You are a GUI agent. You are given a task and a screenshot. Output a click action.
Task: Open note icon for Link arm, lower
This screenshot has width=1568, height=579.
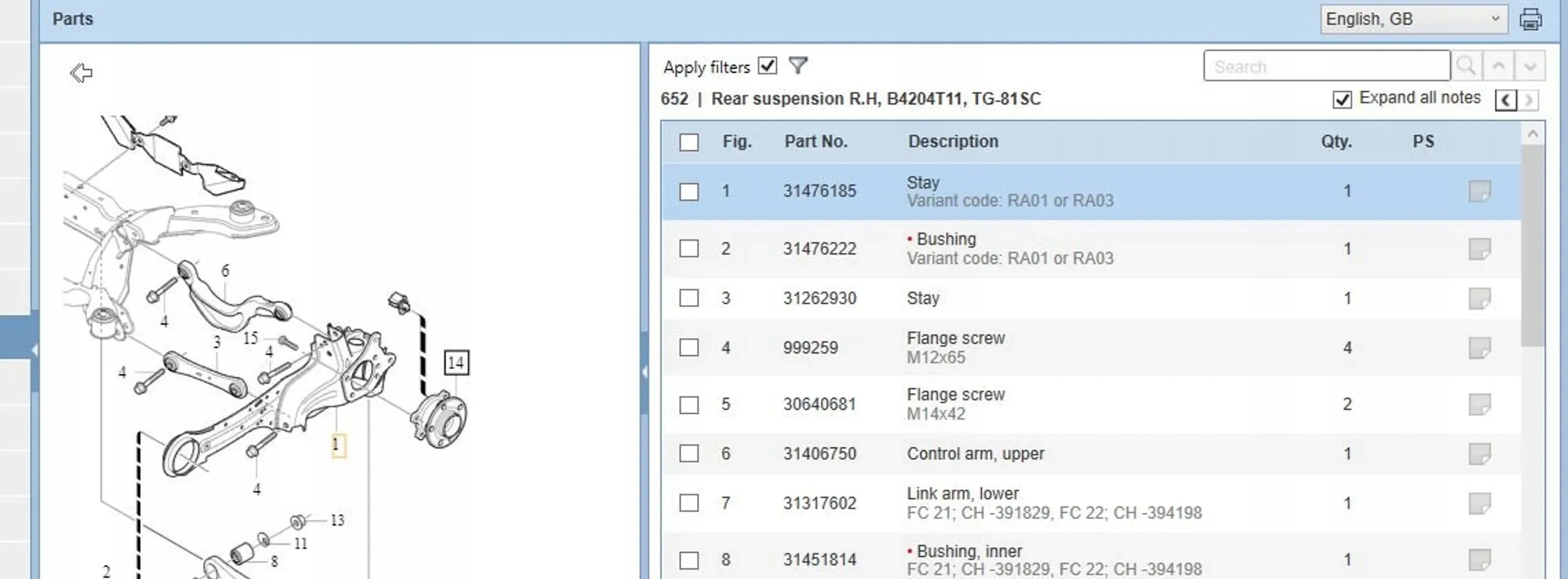tap(1480, 503)
